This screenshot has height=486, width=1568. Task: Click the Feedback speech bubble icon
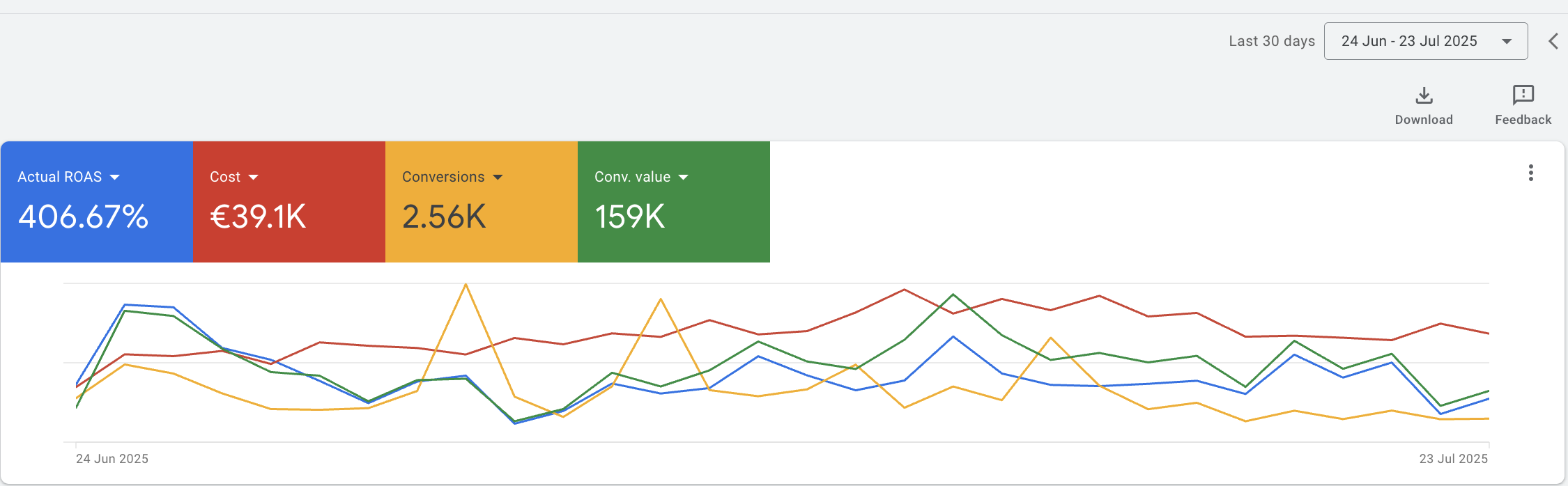[x=1523, y=95]
